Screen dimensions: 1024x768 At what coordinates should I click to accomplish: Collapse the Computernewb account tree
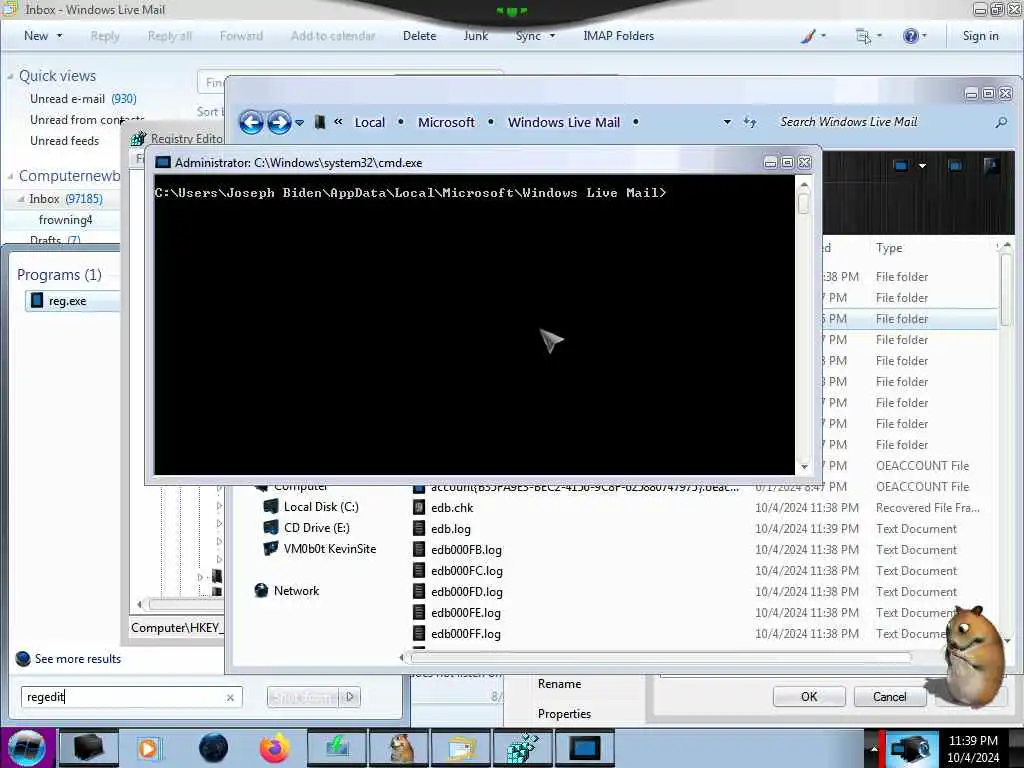coord(10,176)
